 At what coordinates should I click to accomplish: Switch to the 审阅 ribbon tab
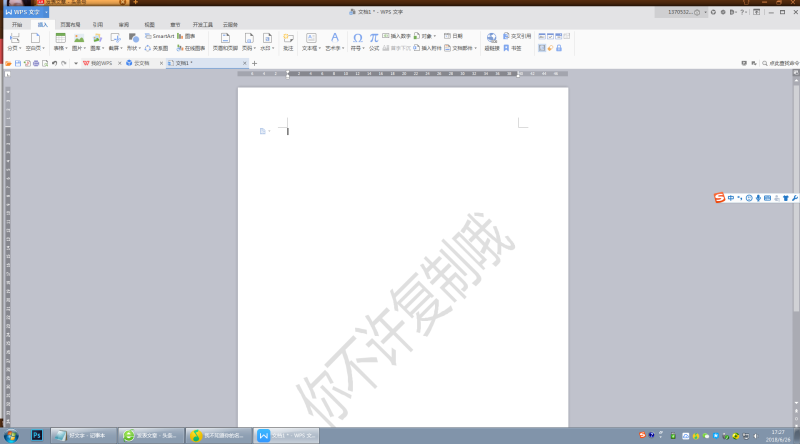[x=124, y=24]
